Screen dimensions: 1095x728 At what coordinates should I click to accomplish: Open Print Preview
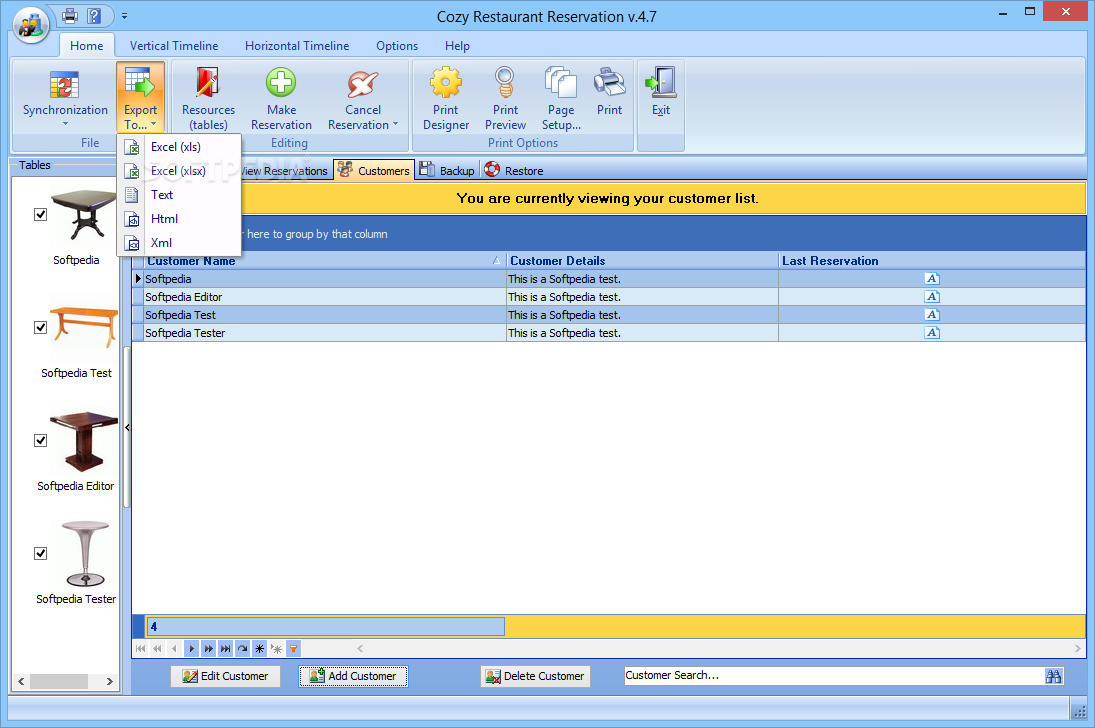505,98
